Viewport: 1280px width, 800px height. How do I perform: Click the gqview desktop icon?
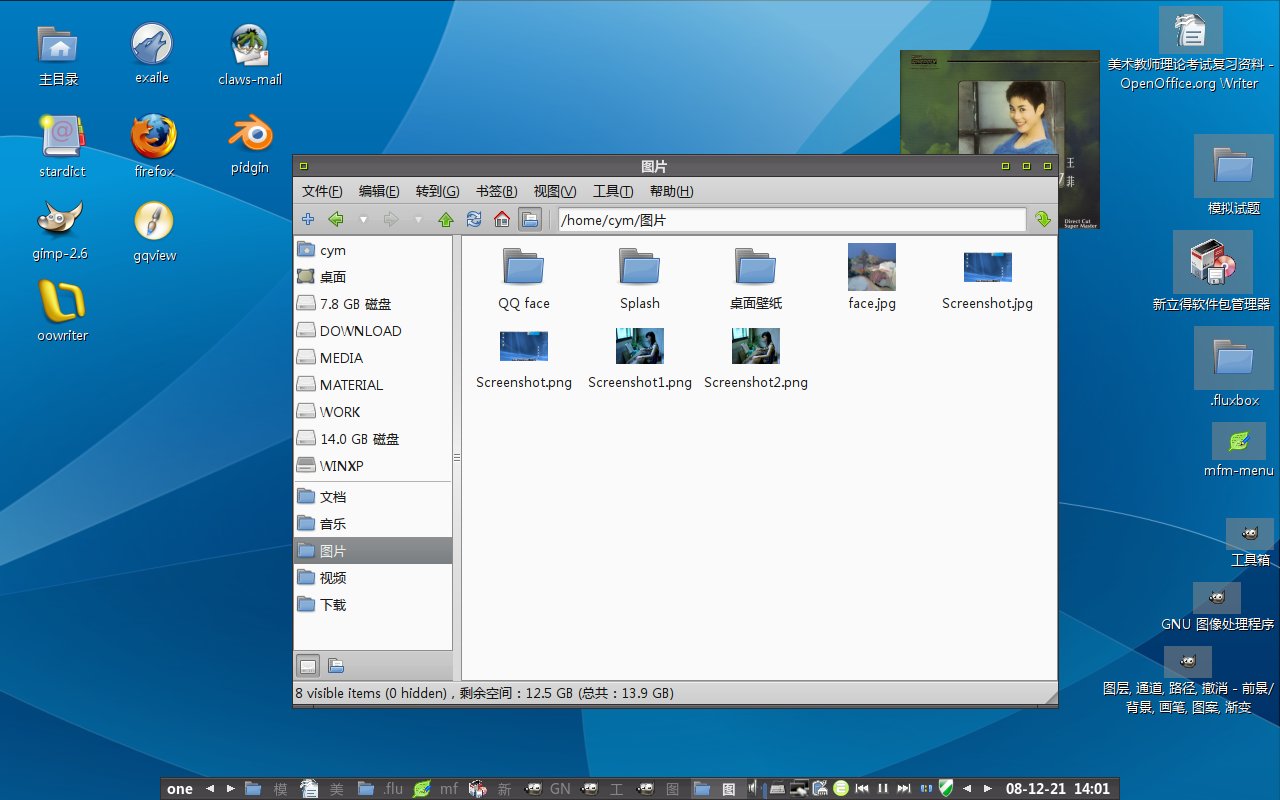point(154,231)
